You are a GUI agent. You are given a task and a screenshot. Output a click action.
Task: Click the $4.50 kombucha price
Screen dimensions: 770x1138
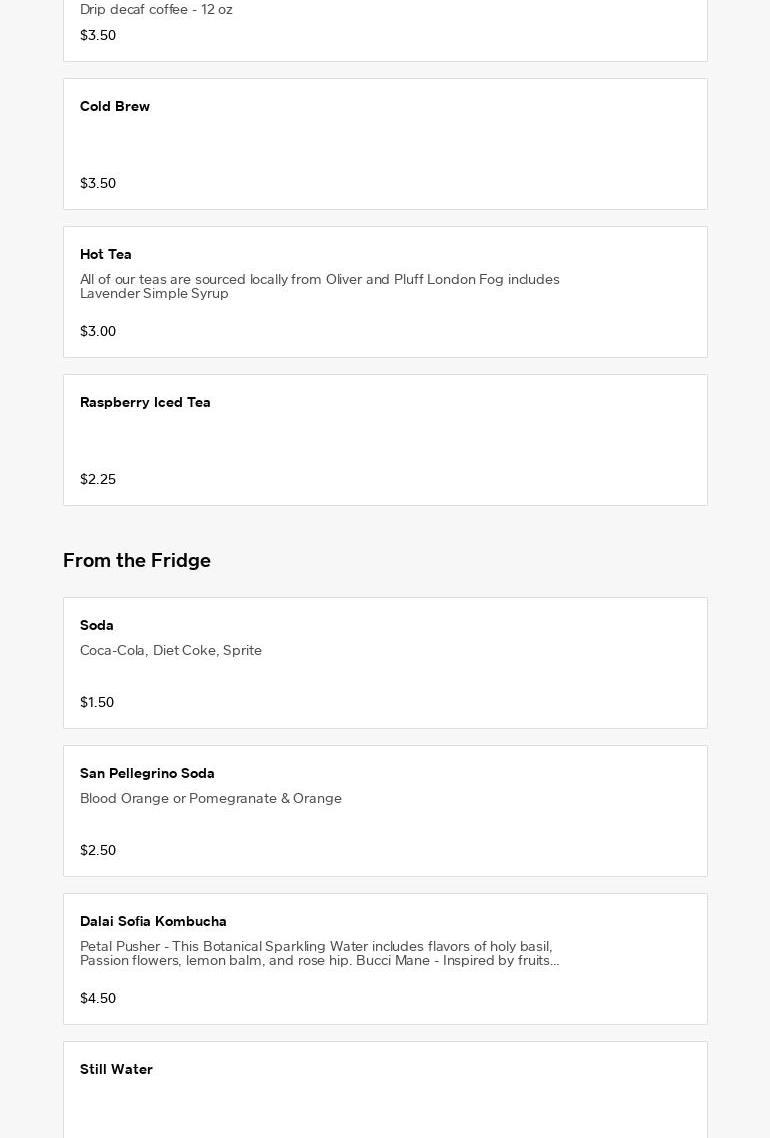[98, 998]
